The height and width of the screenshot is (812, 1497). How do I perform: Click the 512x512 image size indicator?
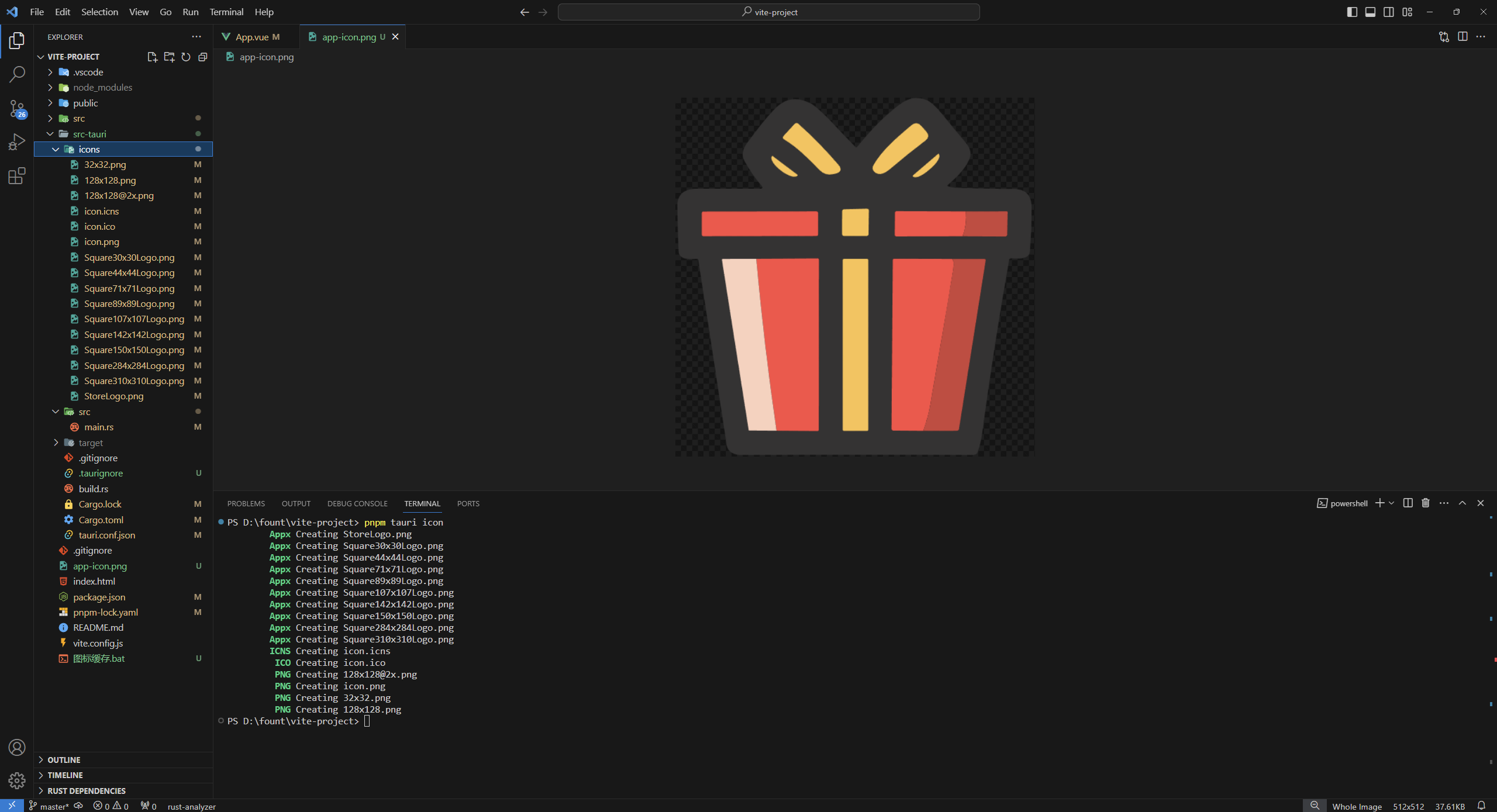pyautogui.click(x=1408, y=806)
